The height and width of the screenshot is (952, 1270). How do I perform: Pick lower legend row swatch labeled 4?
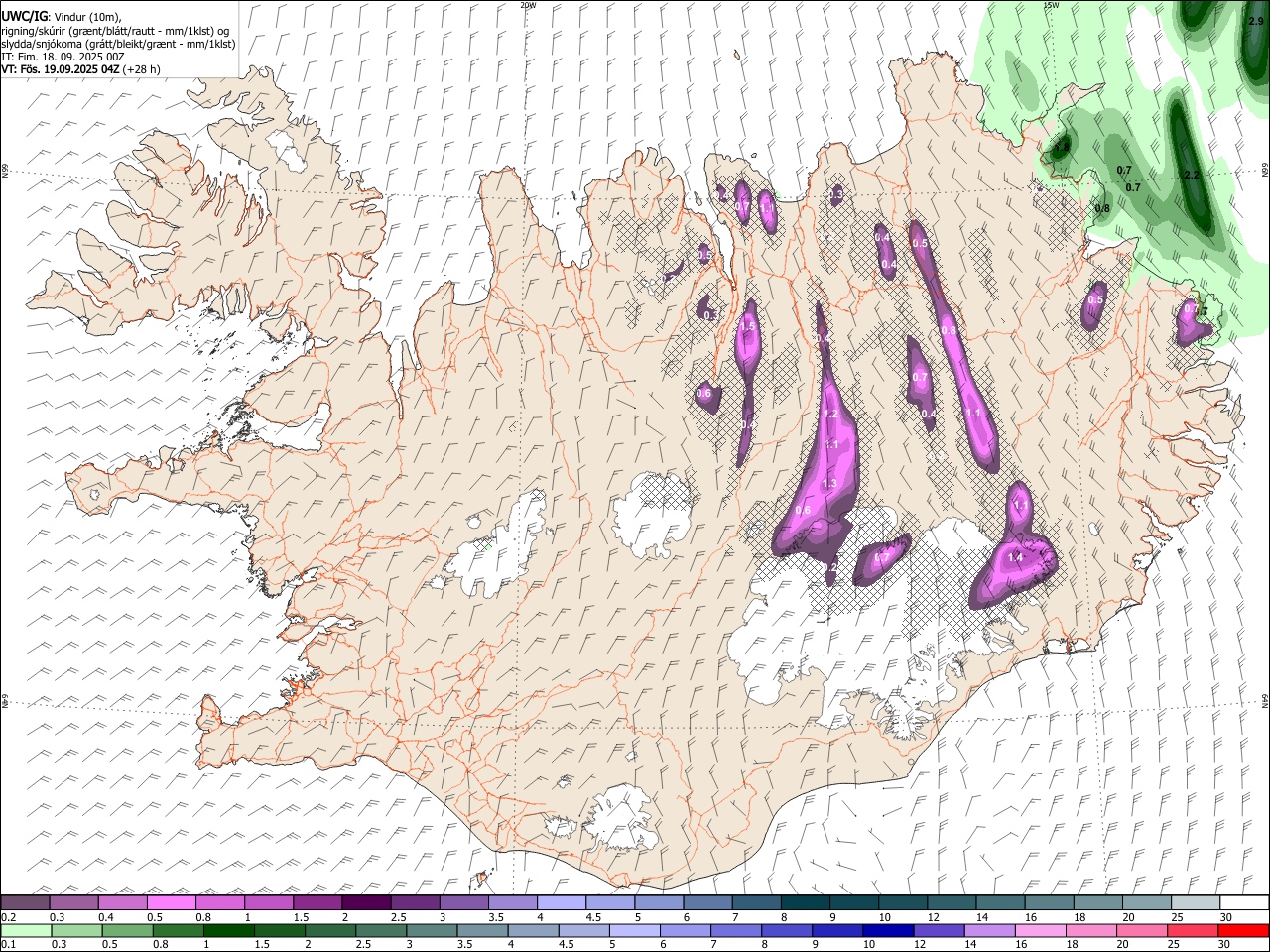534,930
